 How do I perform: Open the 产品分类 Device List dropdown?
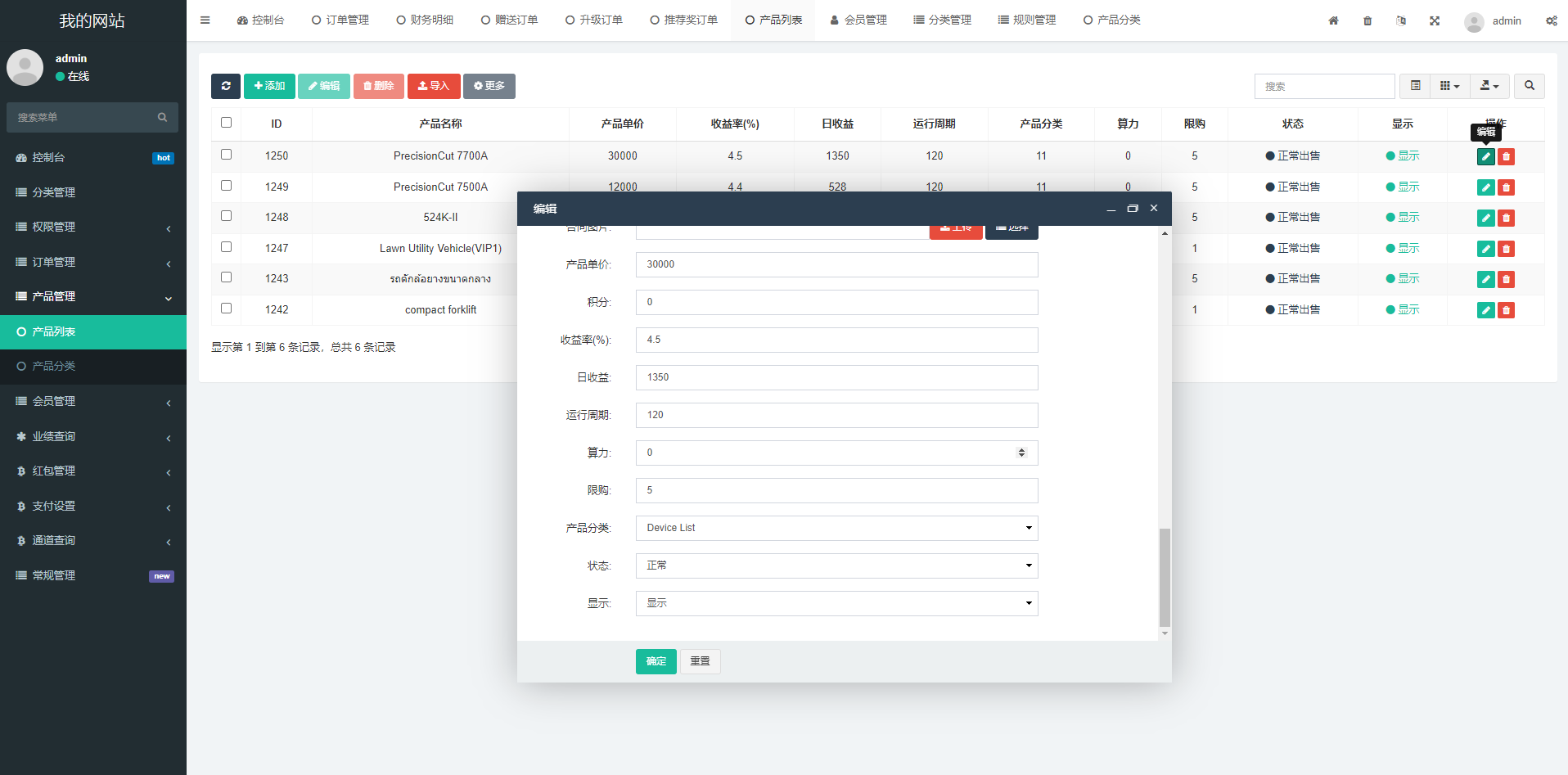coord(836,528)
